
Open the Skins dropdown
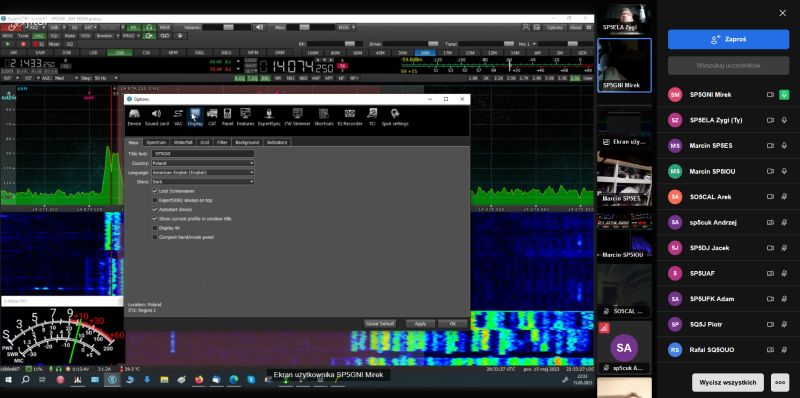(203, 181)
